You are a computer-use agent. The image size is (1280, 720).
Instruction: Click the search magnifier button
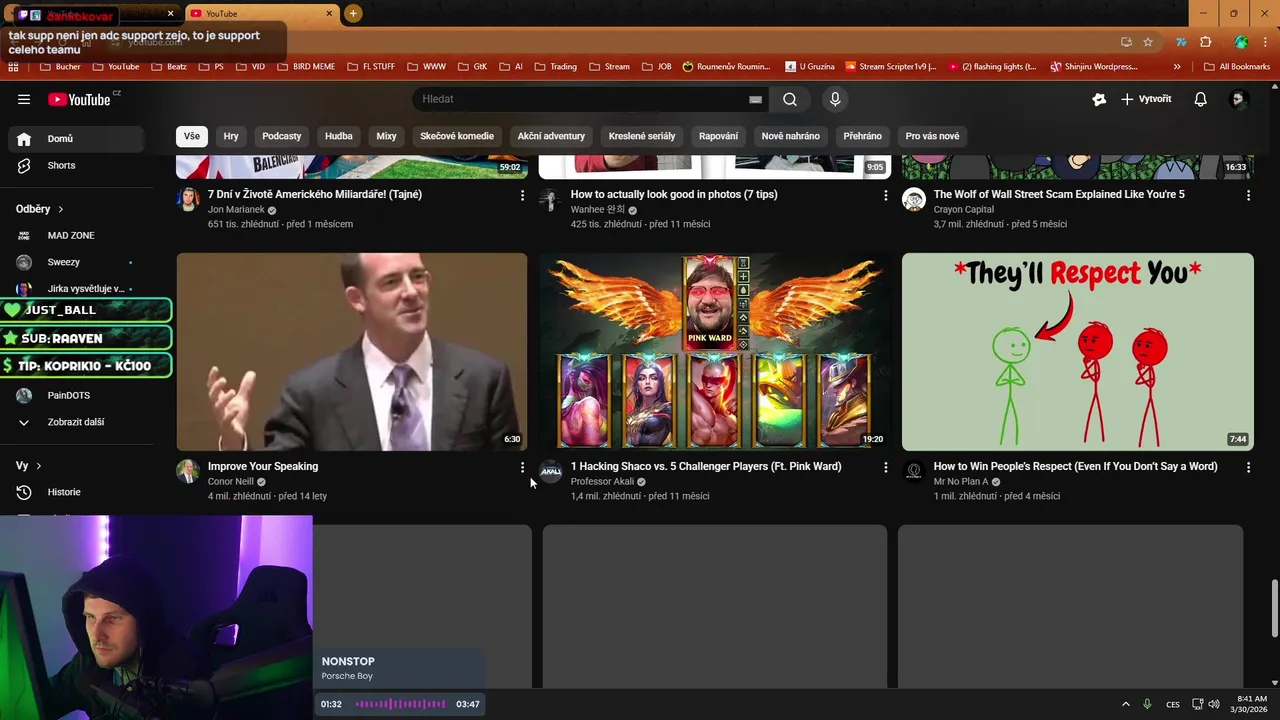[x=790, y=99]
